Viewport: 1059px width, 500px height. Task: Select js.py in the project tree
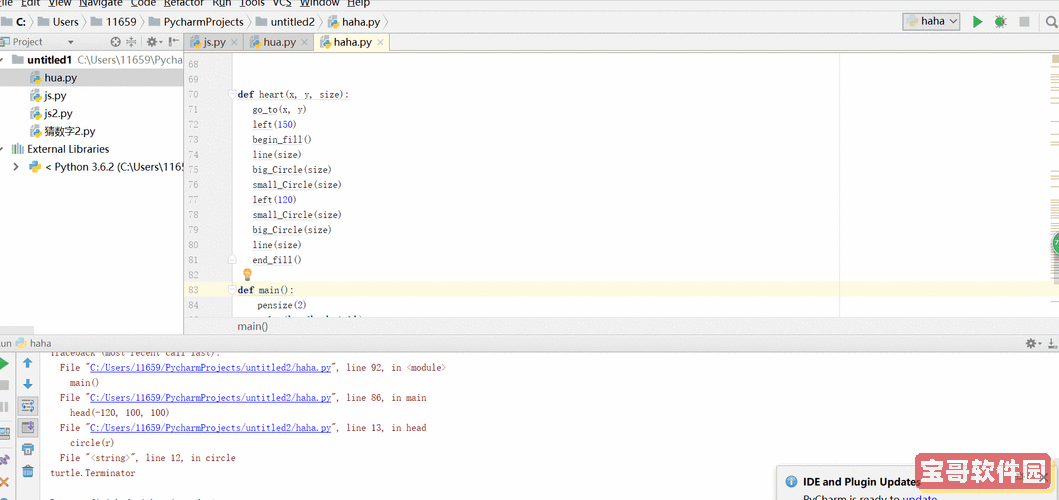pos(91,95)
